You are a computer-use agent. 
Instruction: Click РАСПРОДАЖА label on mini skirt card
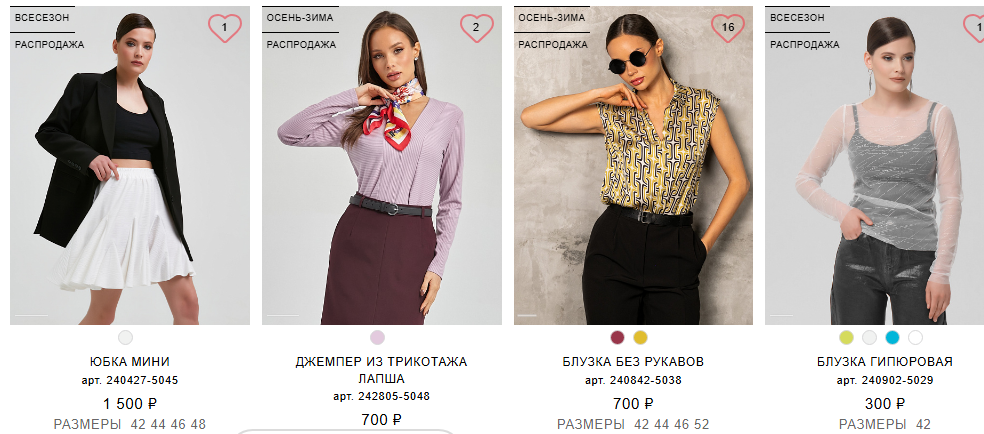(50, 45)
